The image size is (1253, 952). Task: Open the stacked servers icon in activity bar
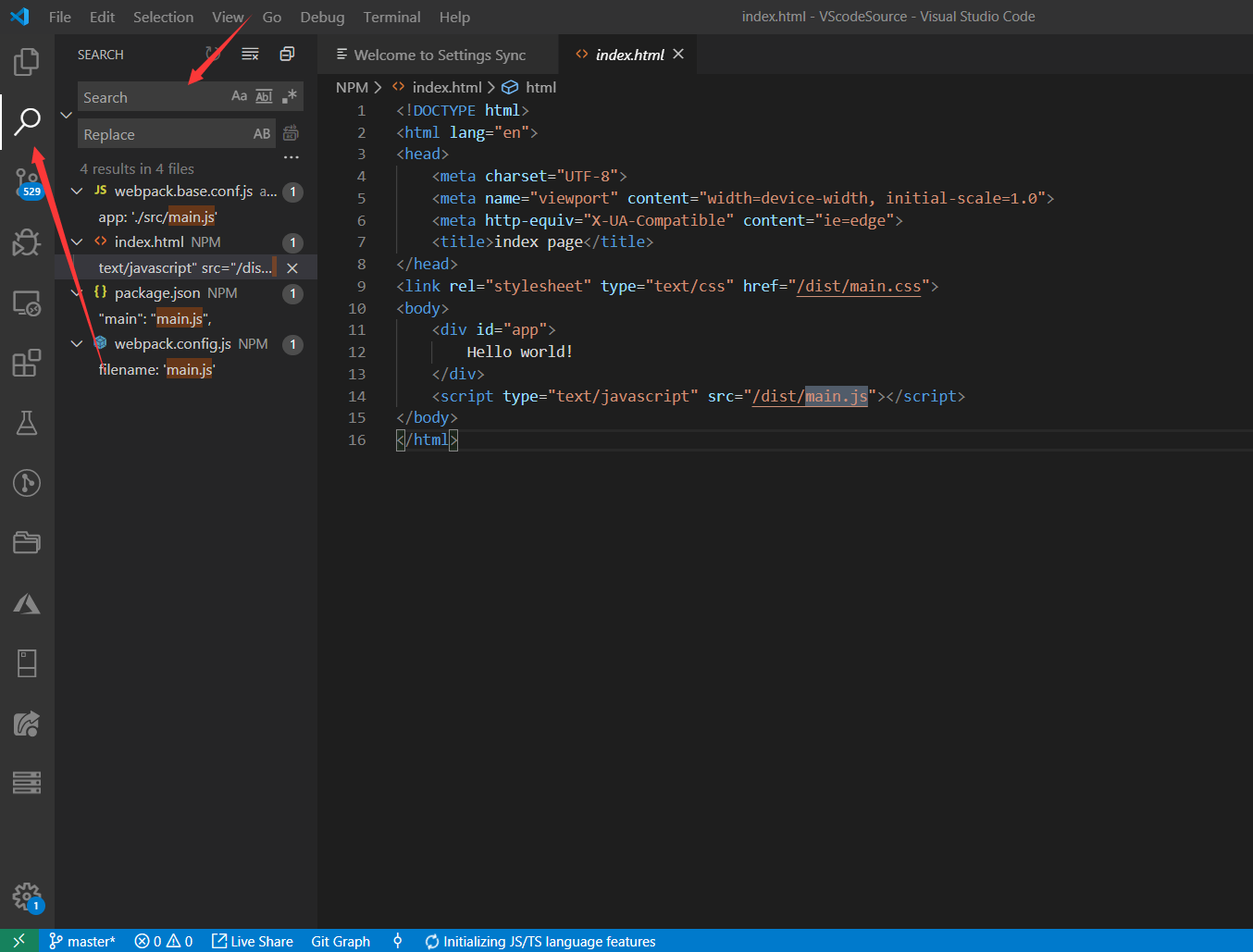(x=27, y=784)
